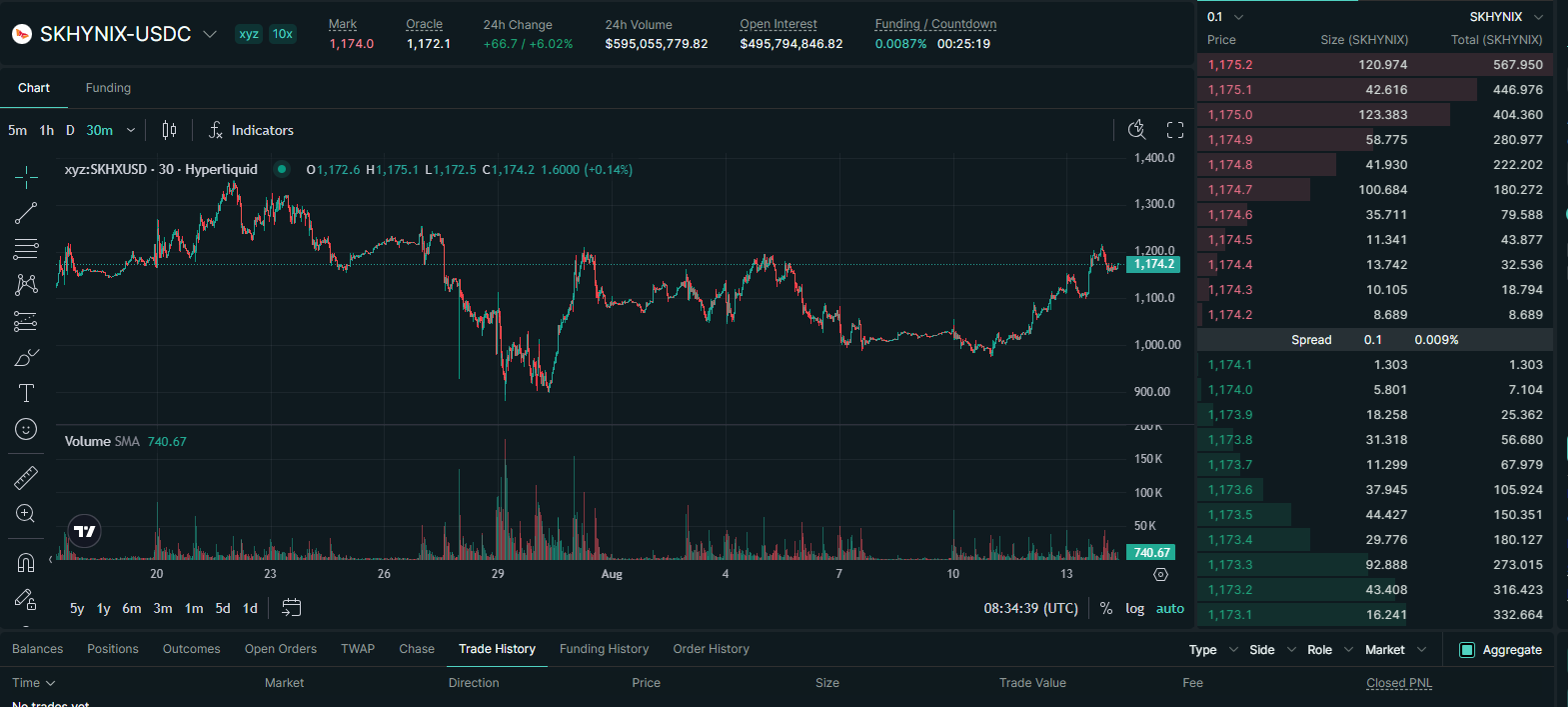Open the candlestick chart style selector
1568x707 pixels.
(169, 130)
